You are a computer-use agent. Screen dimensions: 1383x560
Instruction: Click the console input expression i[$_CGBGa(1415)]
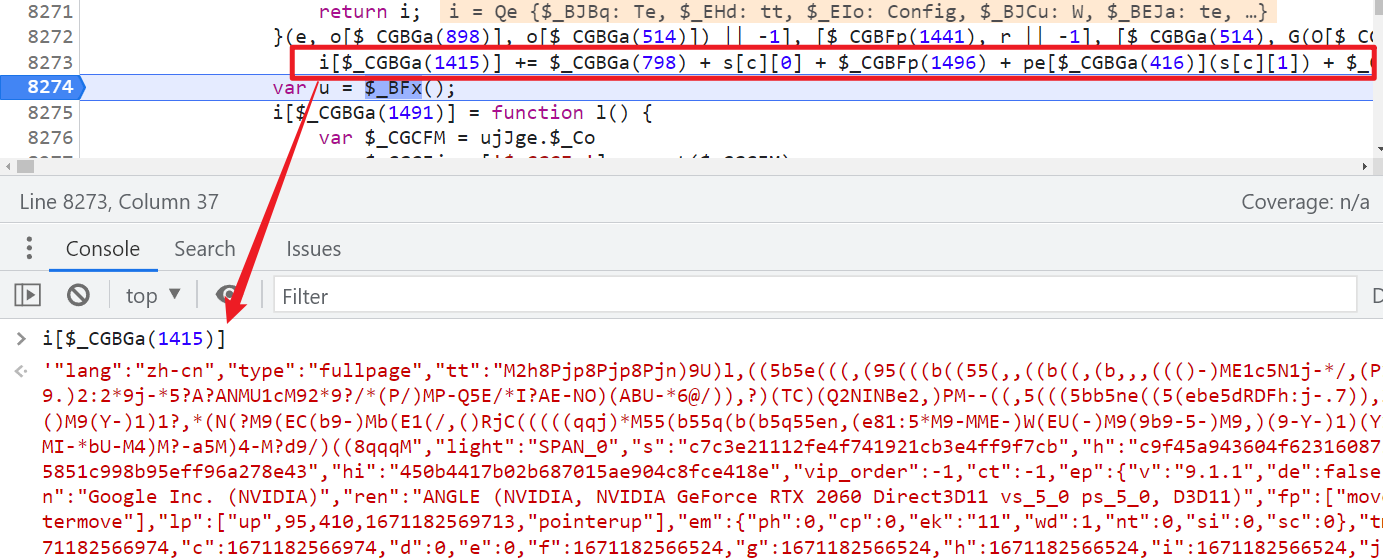134,338
